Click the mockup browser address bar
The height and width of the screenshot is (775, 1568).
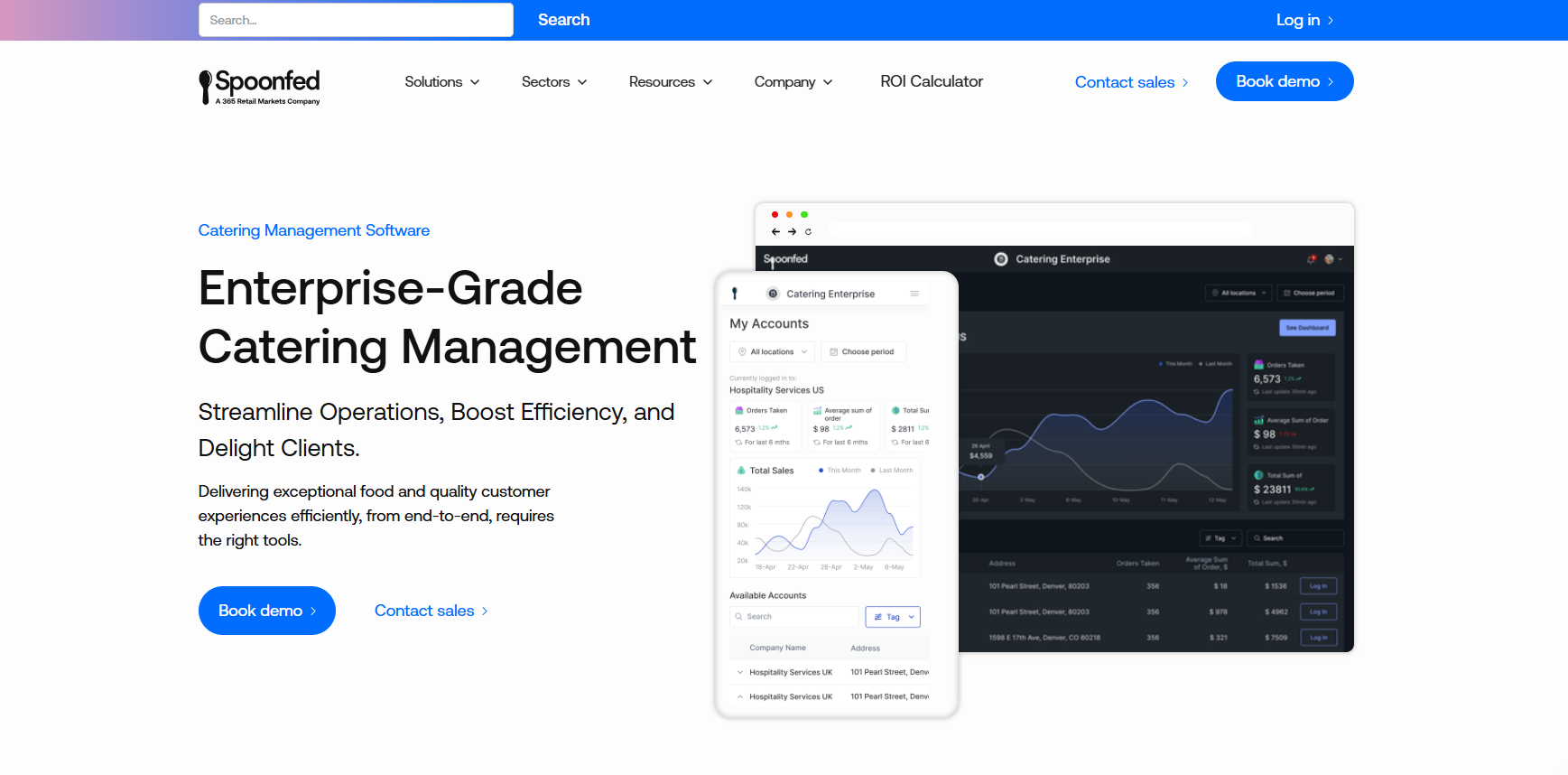coord(1041,231)
